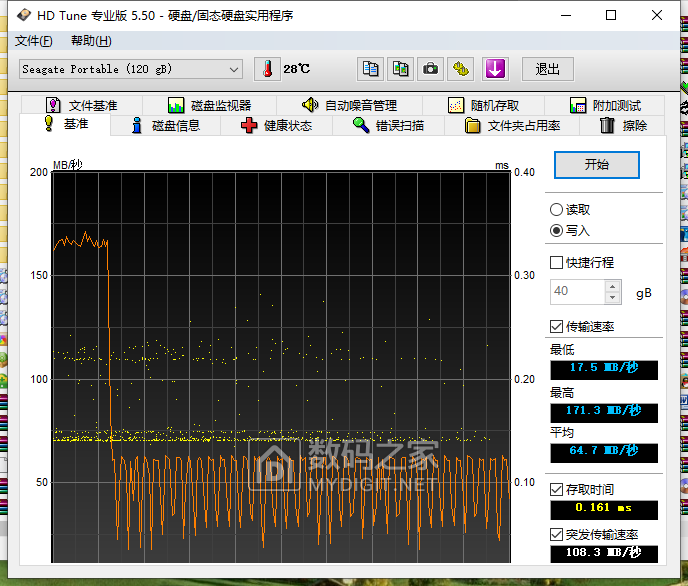Click the thermometer temperature icon
This screenshot has width=688, height=586.
267,69
